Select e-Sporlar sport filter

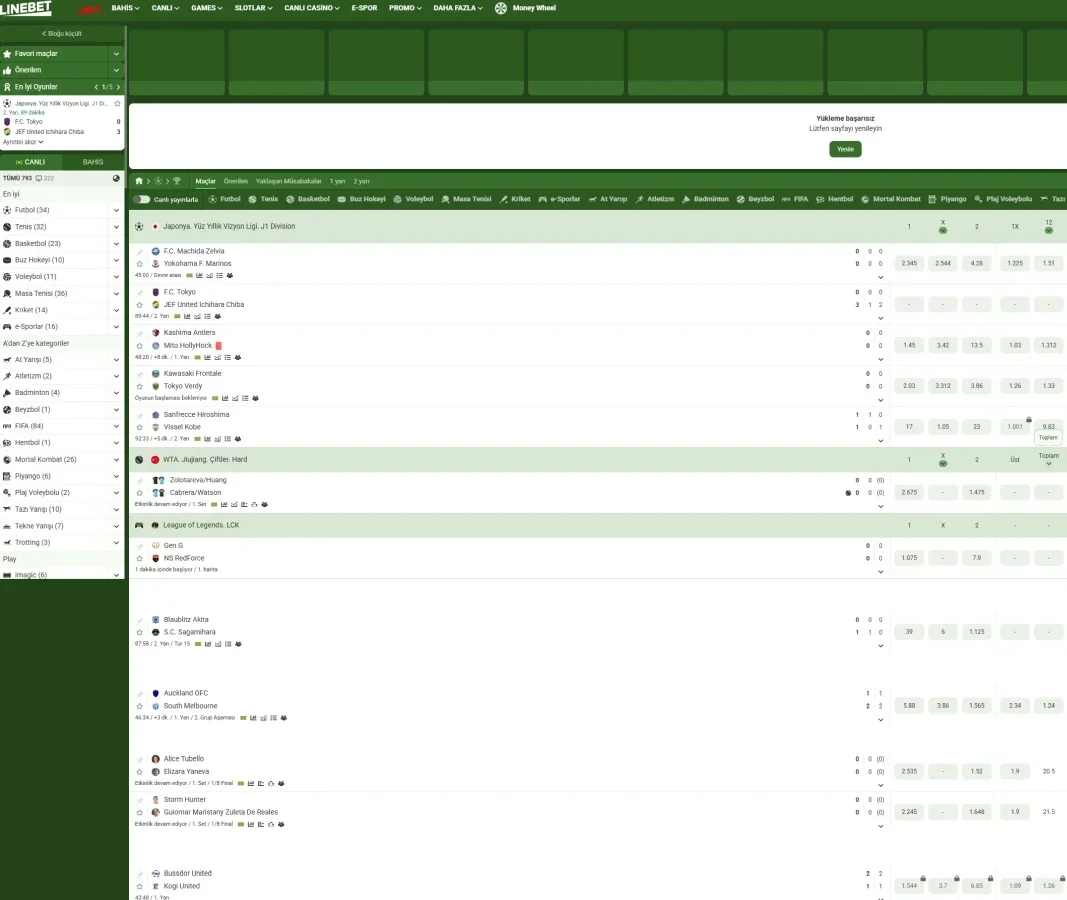(559, 199)
